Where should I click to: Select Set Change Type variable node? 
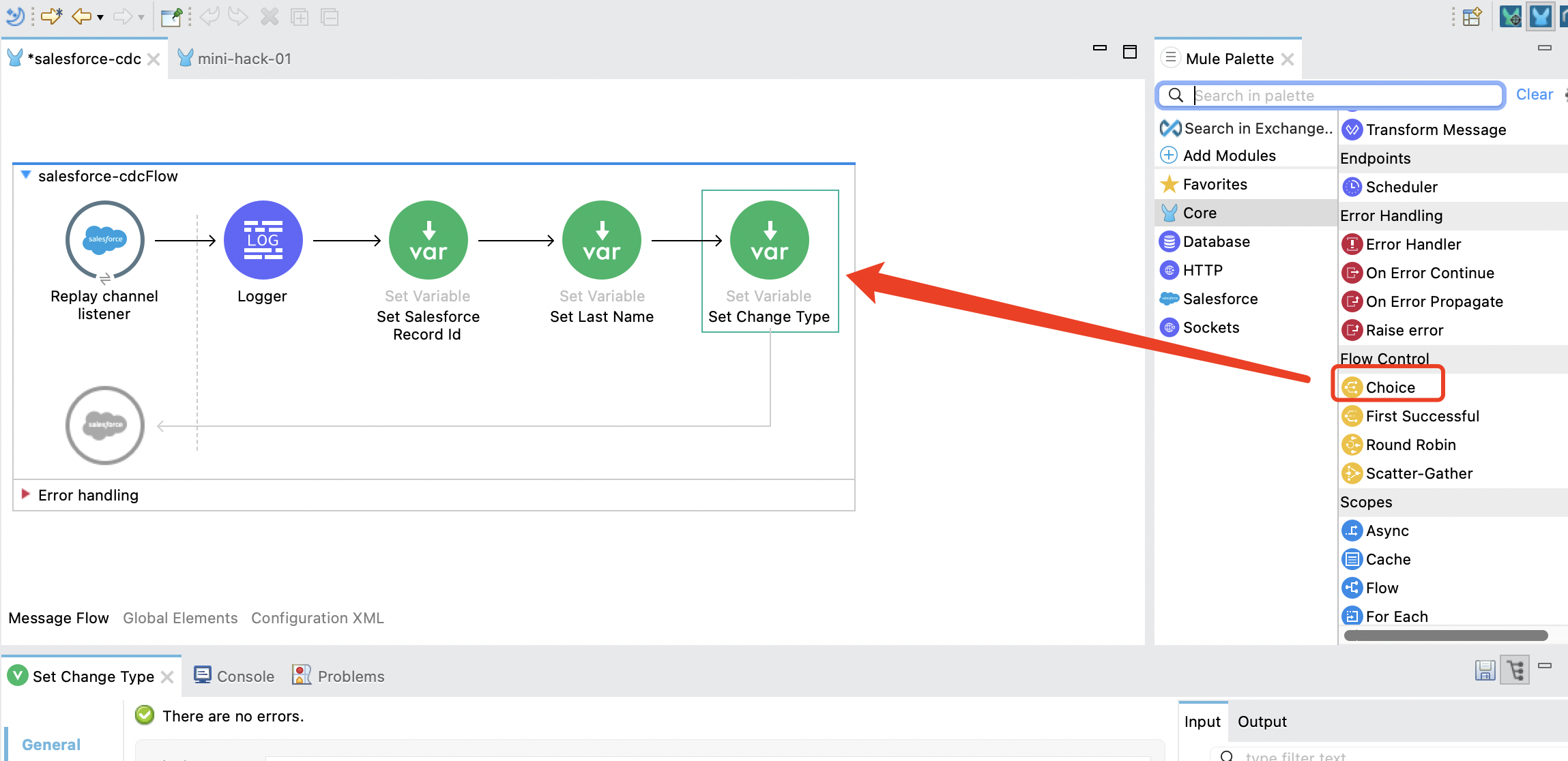(x=769, y=239)
